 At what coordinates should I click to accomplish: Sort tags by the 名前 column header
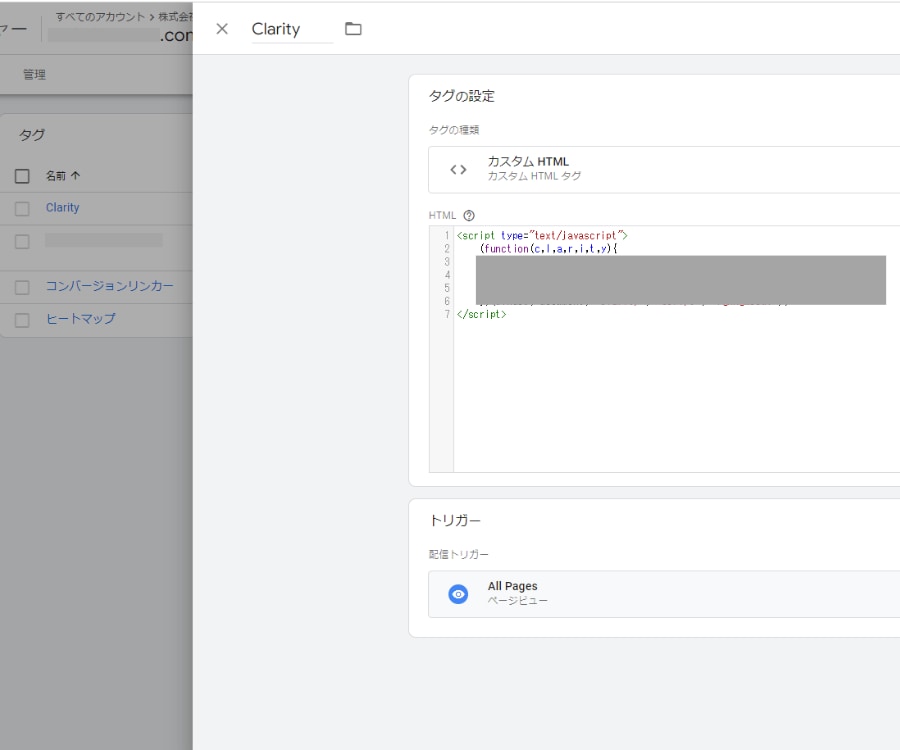(63, 176)
